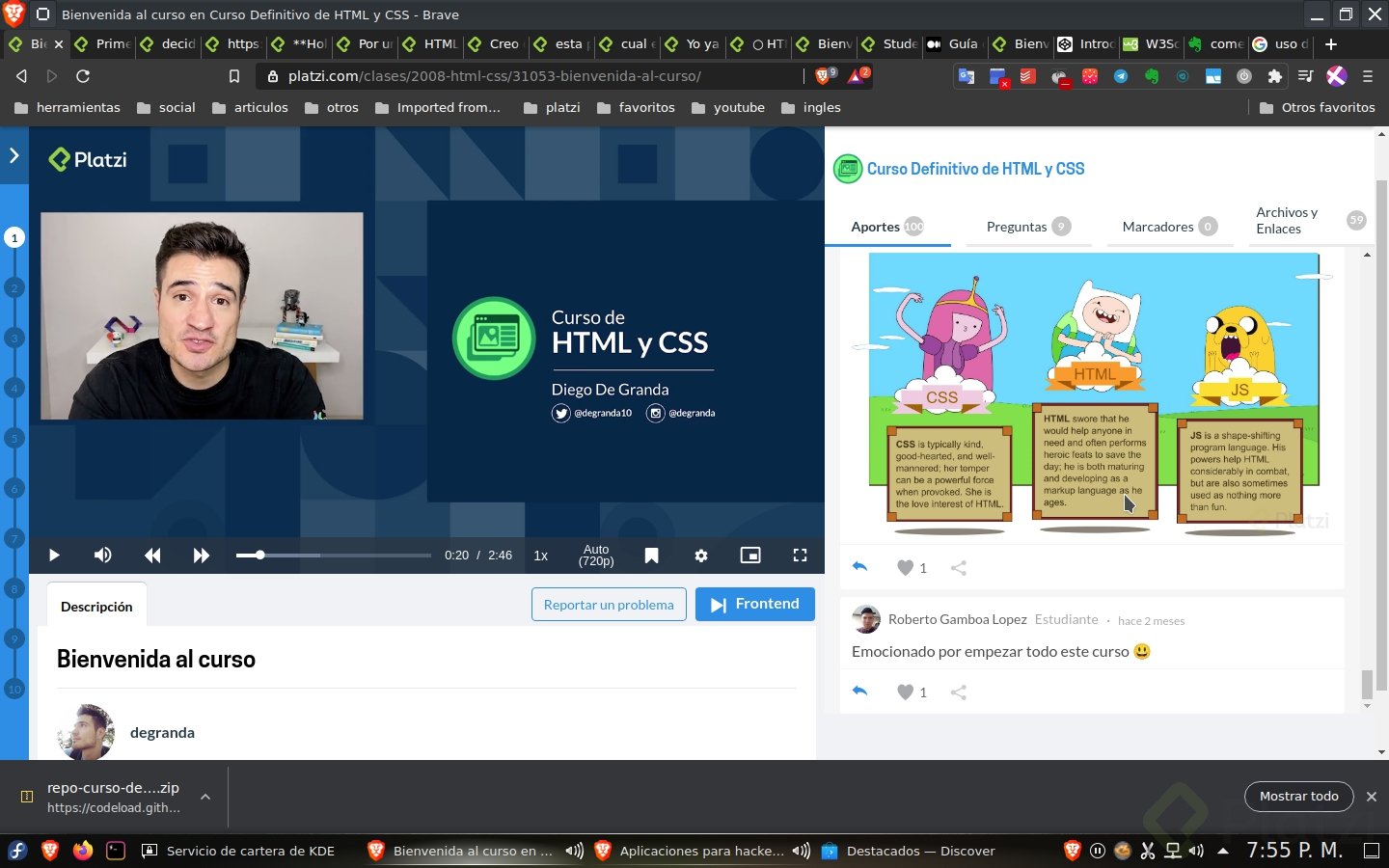
Task: Open Roberto Gamboa Lopez profile name
Action: [x=957, y=619]
